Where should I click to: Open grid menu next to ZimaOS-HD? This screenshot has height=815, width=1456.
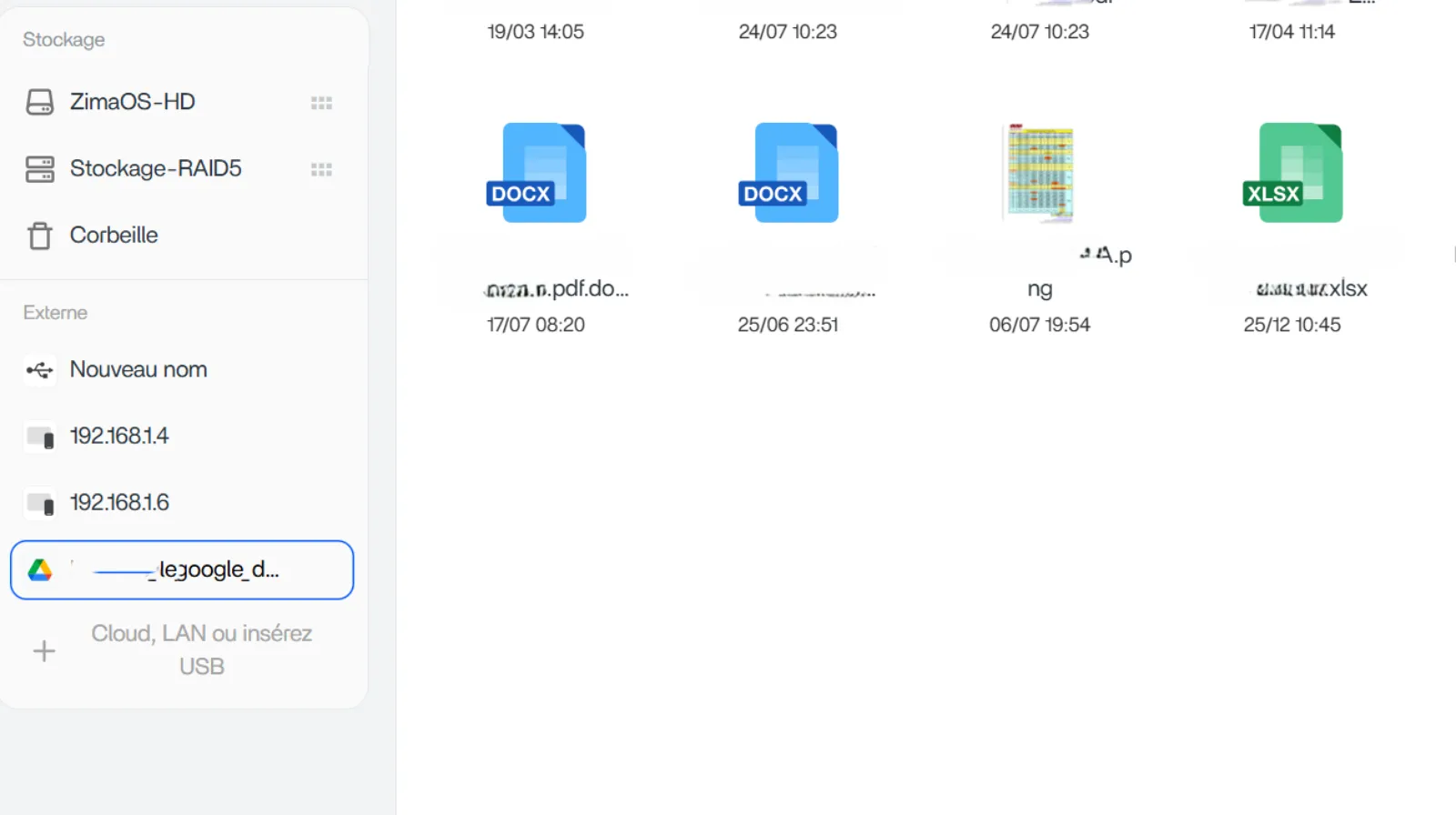pos(321,103)
